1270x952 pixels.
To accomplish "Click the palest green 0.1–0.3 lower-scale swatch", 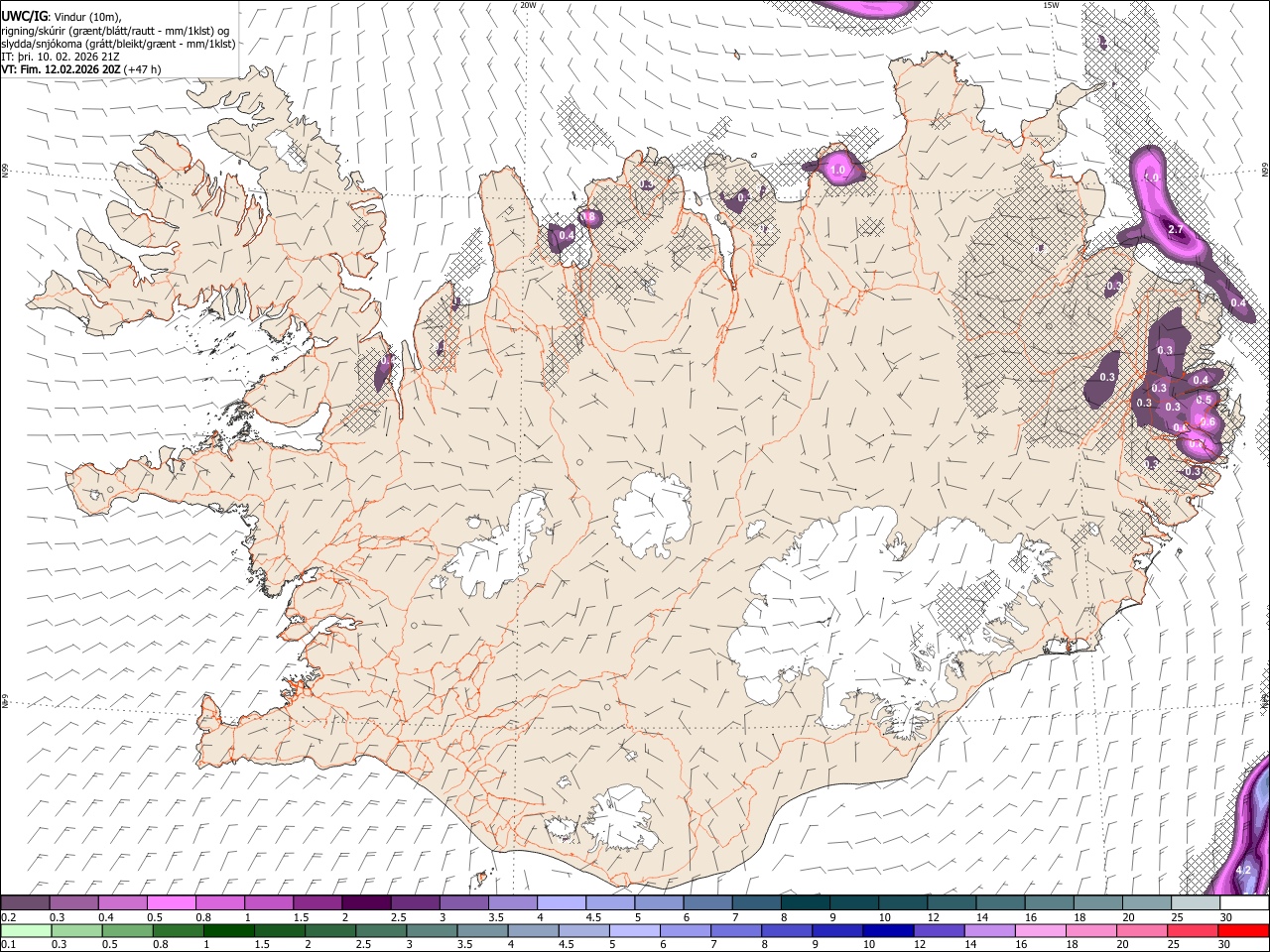I will [x=27, y=931].
